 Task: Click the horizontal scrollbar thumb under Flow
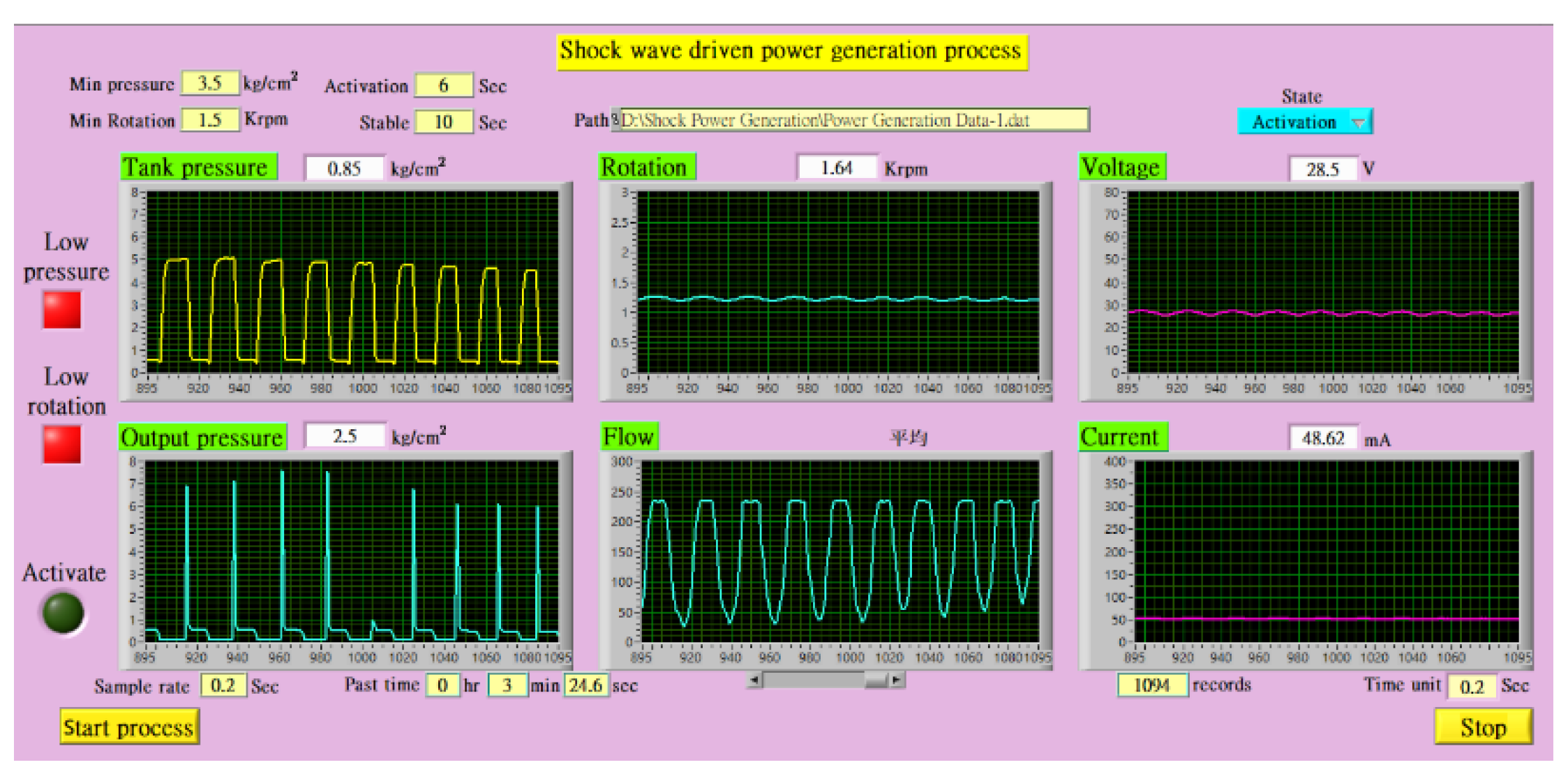875,679
